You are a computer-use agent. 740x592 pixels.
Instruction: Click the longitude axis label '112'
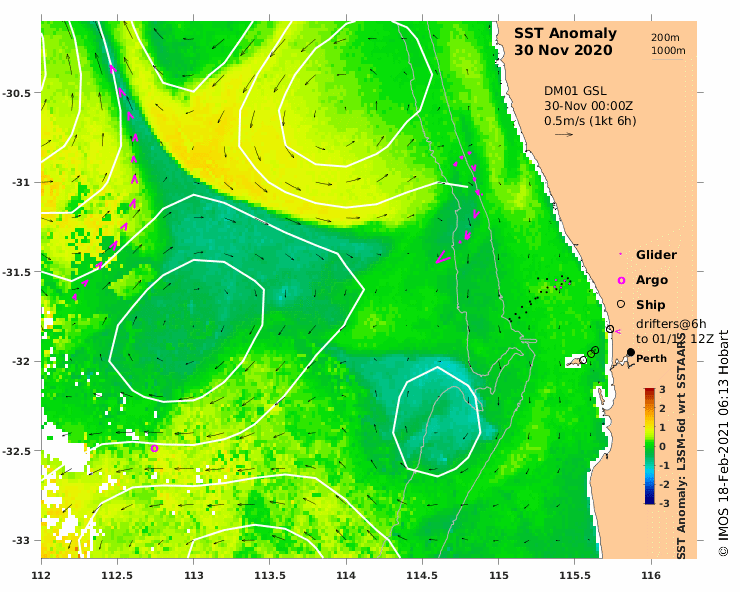[x=42, y=575]
